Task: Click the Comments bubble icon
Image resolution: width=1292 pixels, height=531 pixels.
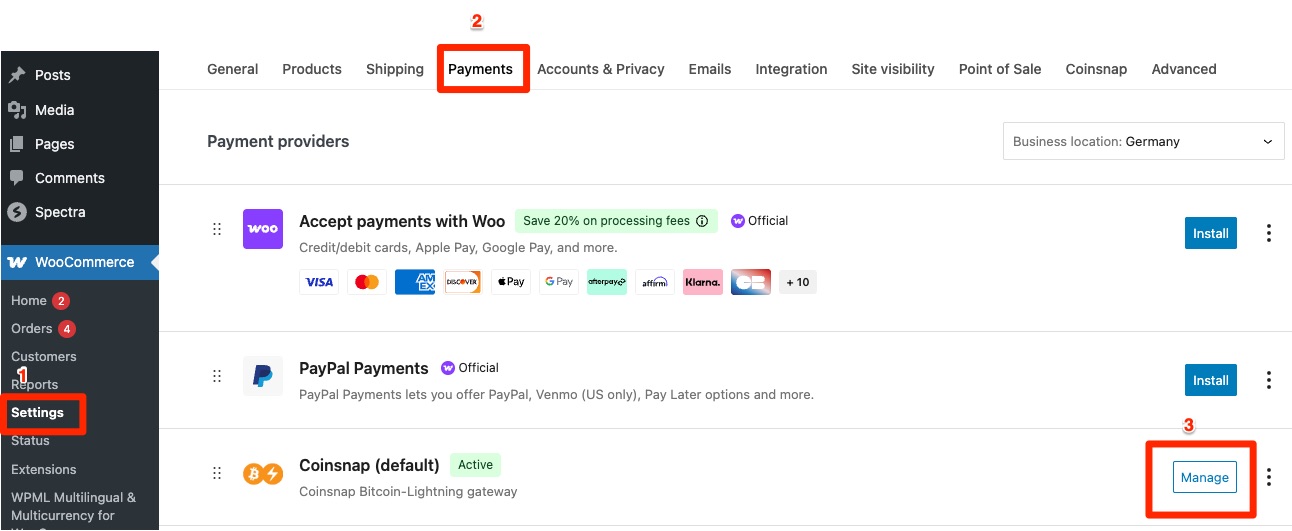Action: coord(17,178)
